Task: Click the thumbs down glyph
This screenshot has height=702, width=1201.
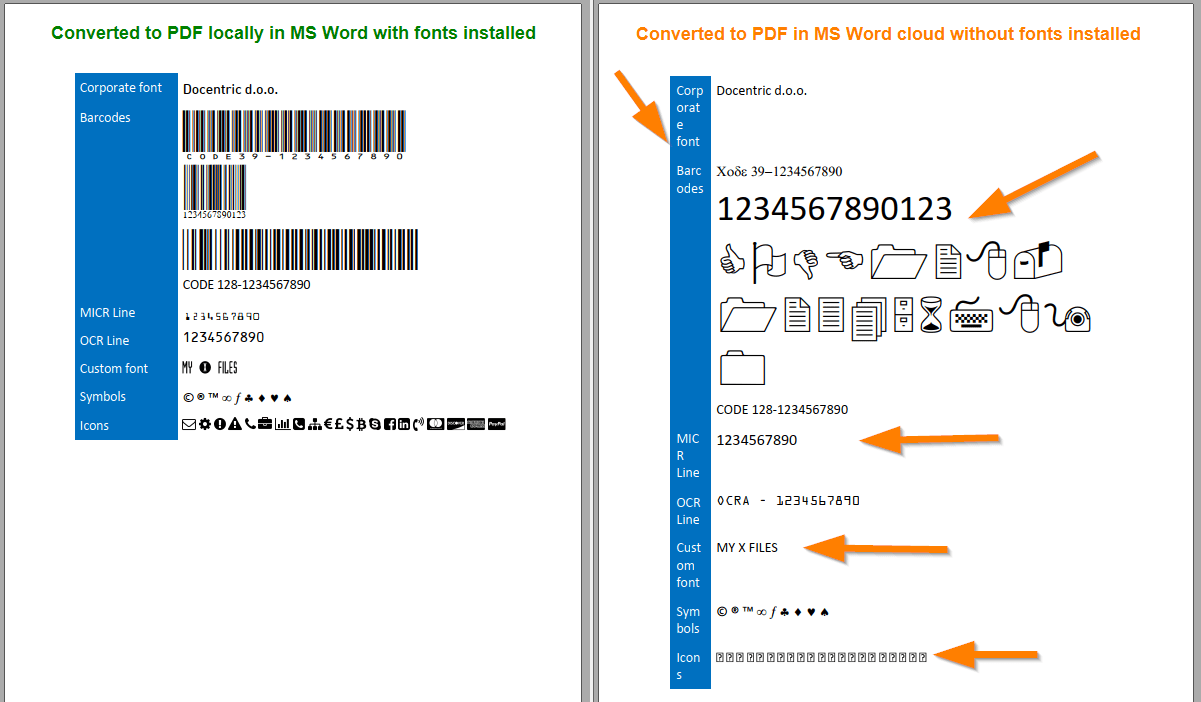Action: coord(806,263)
